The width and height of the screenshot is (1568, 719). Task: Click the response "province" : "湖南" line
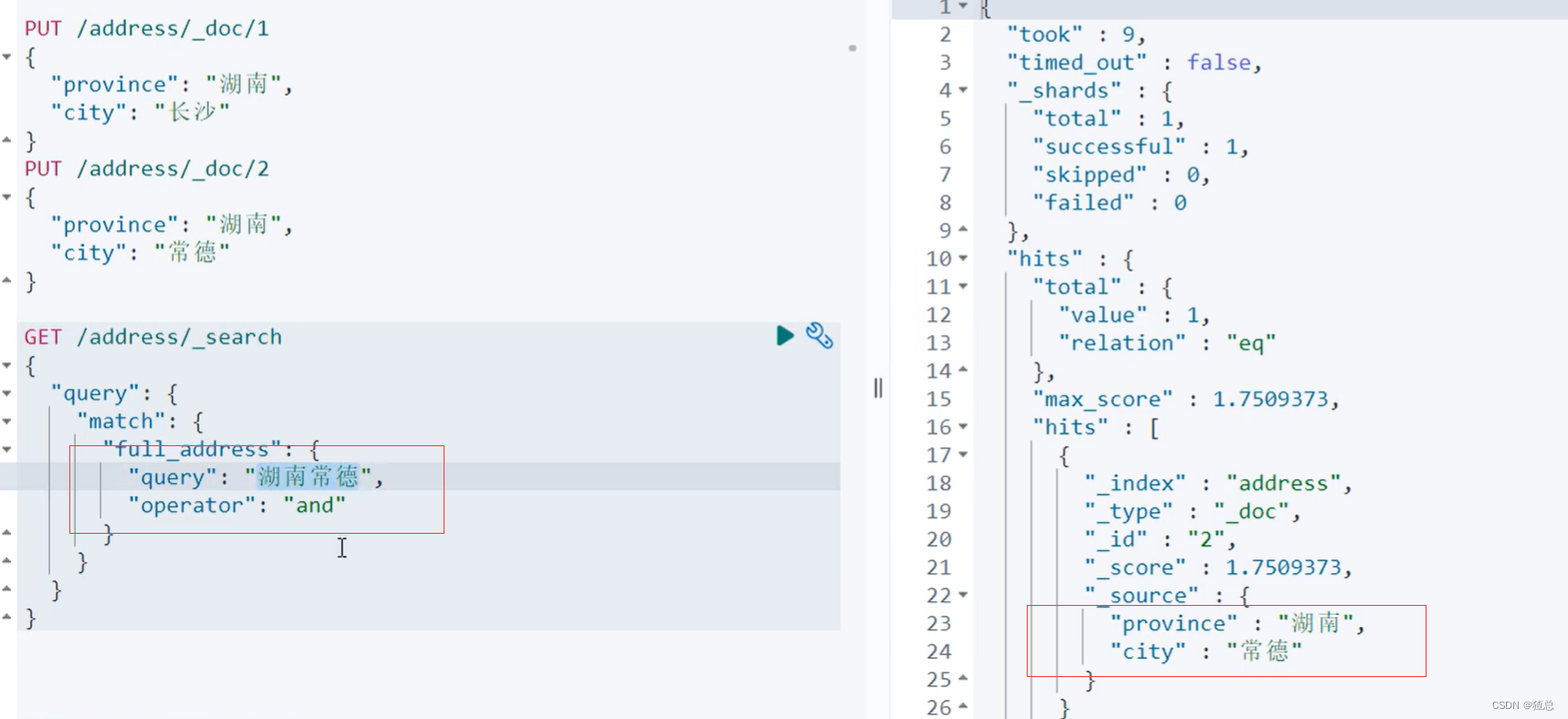click(x=1238, y=624)
